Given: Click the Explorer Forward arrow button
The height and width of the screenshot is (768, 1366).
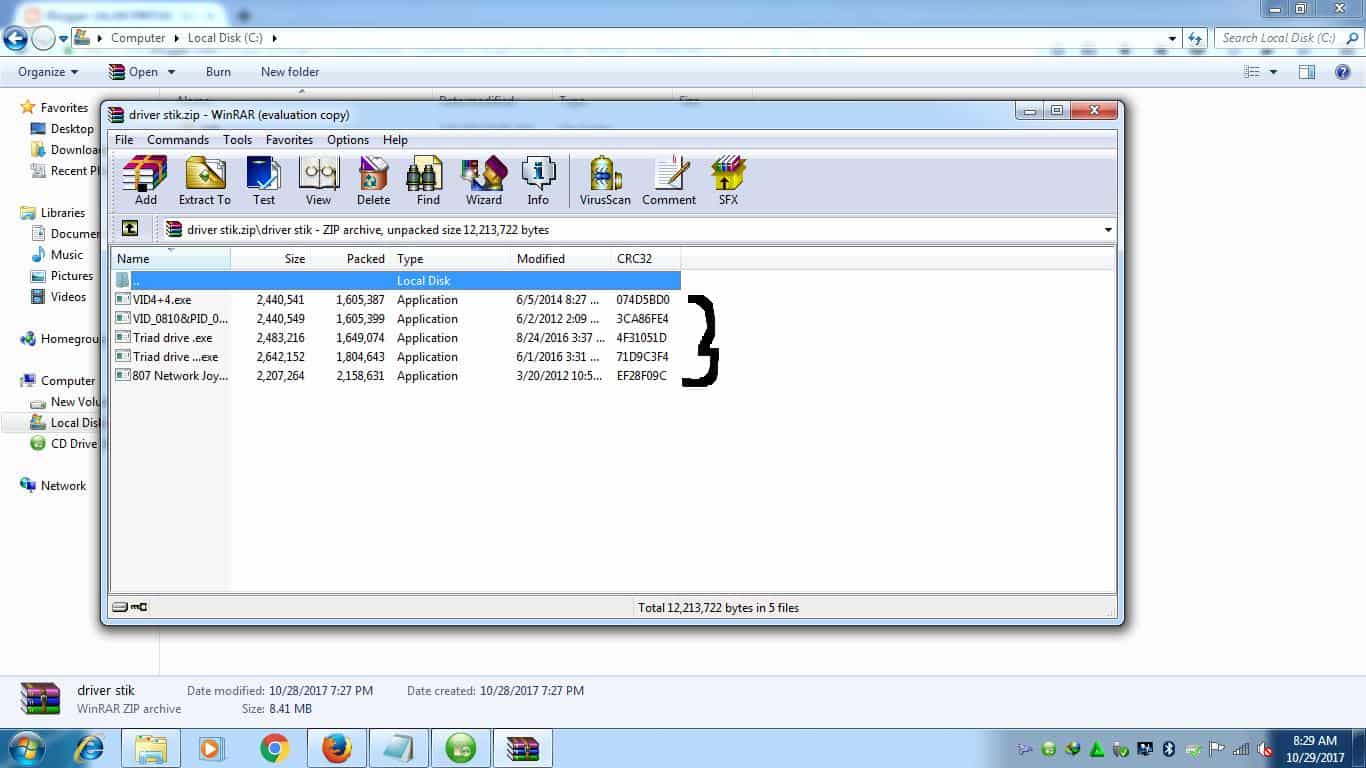Looking at the screenshot, I should tap(43, 38).
